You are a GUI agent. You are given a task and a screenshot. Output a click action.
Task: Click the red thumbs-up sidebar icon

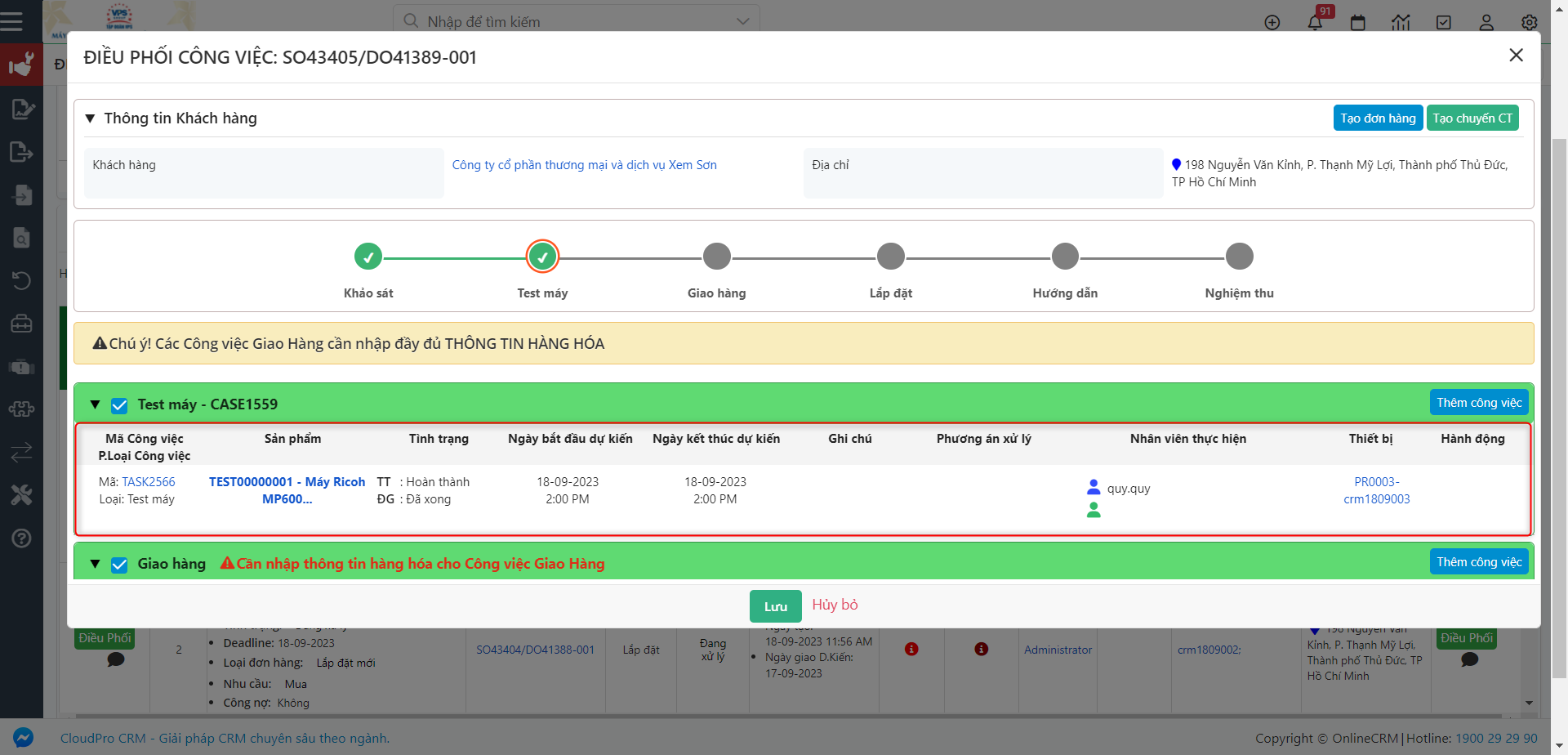[21, 65]
